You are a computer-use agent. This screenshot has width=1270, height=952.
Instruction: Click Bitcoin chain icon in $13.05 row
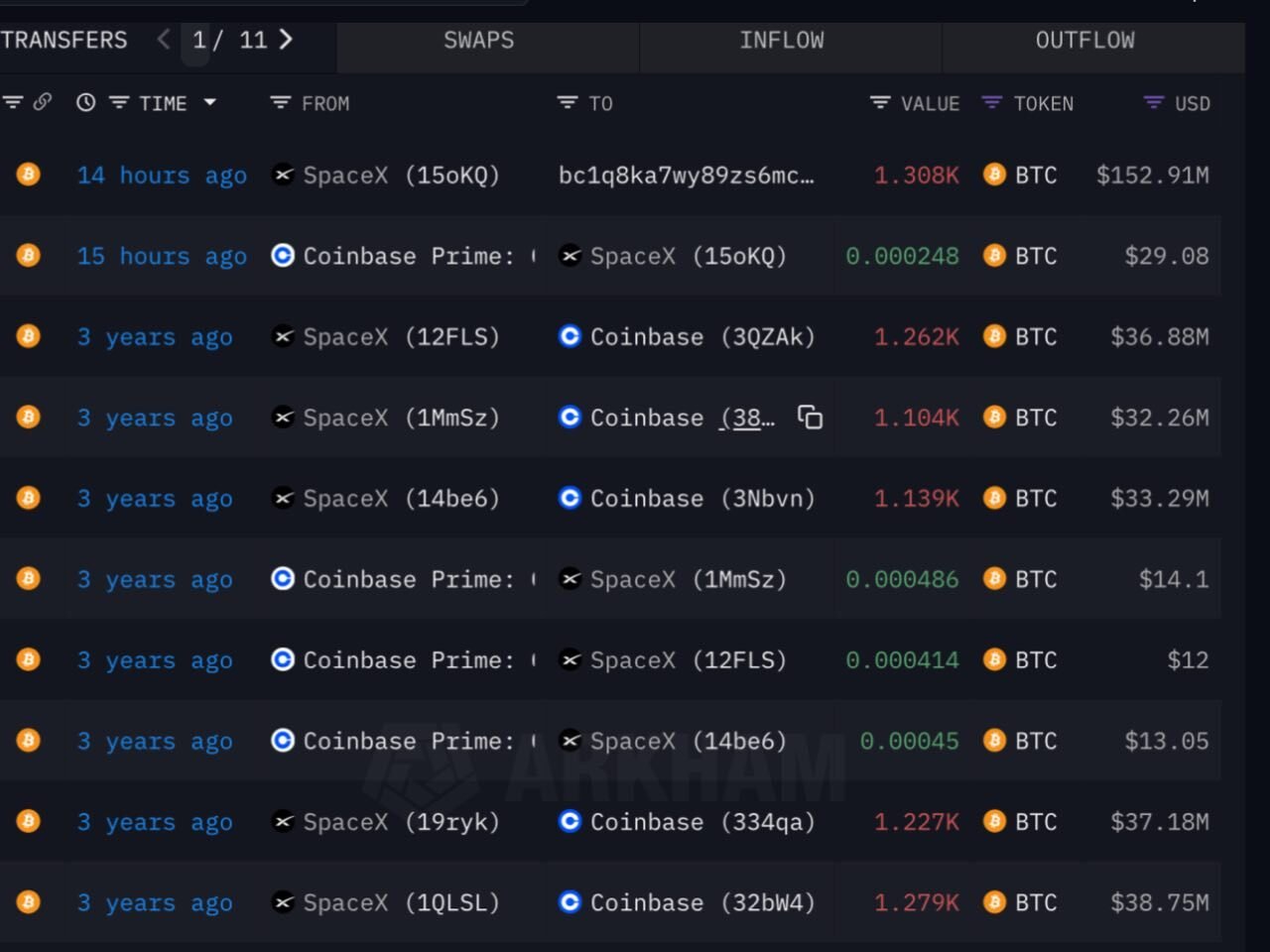point(28,741)
